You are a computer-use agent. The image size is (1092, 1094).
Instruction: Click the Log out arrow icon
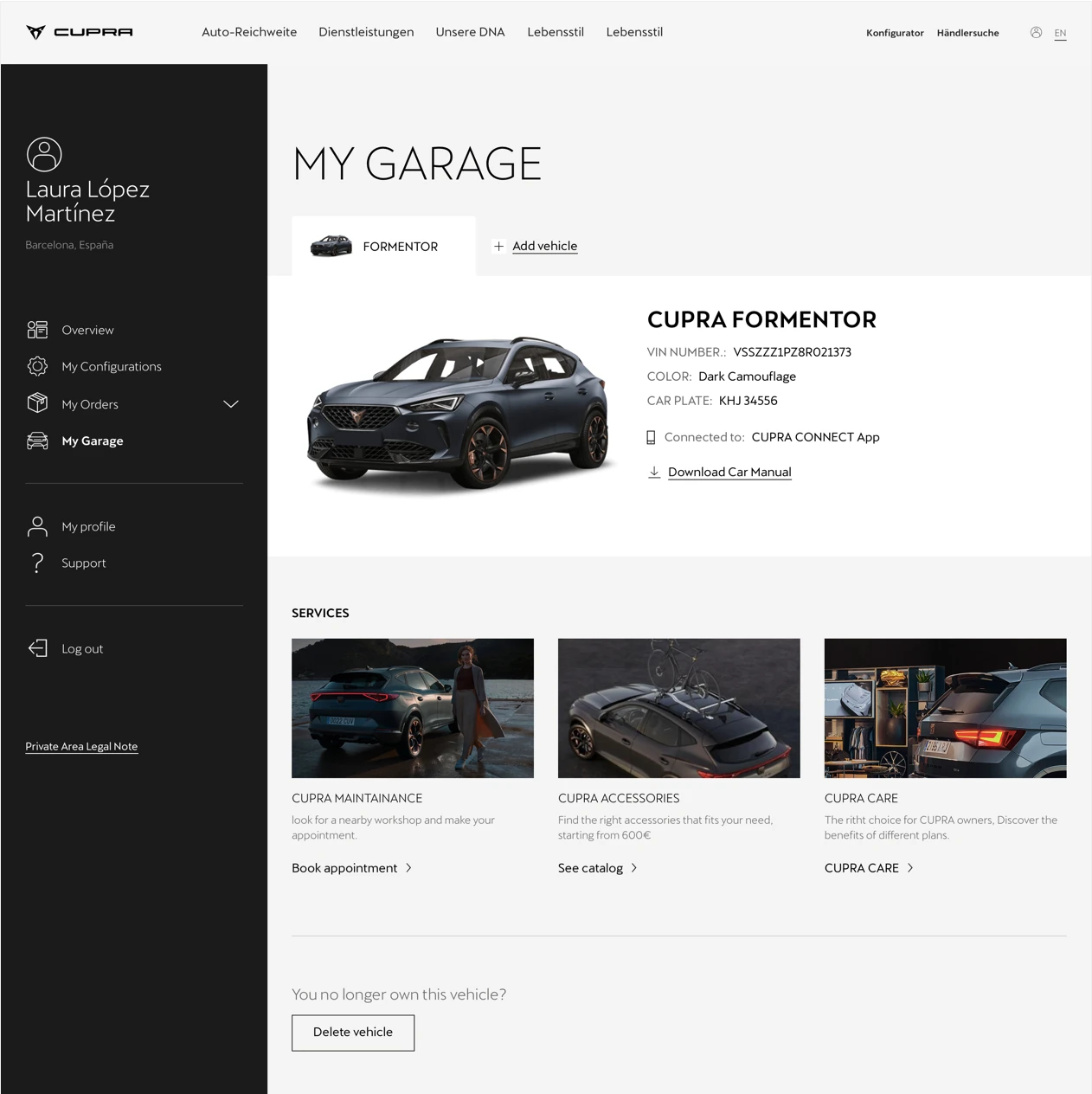37,648
